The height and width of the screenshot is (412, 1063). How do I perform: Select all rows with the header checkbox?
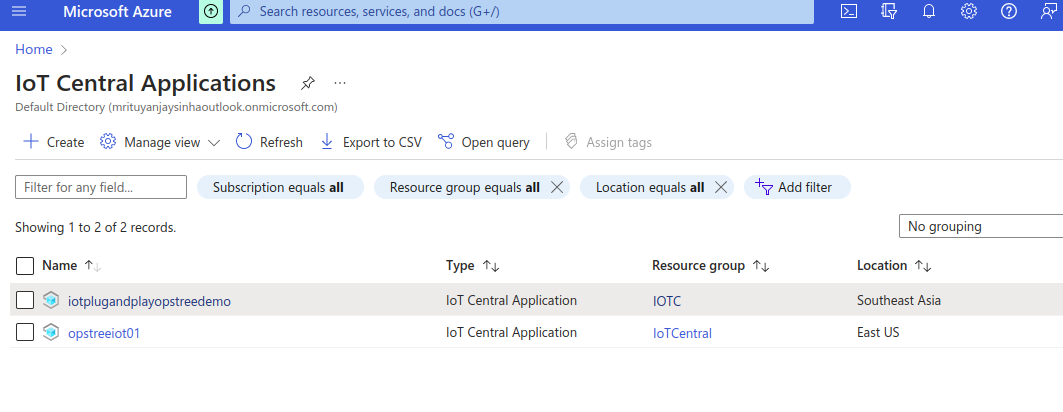pyautogui.click(x=25, y=266)
